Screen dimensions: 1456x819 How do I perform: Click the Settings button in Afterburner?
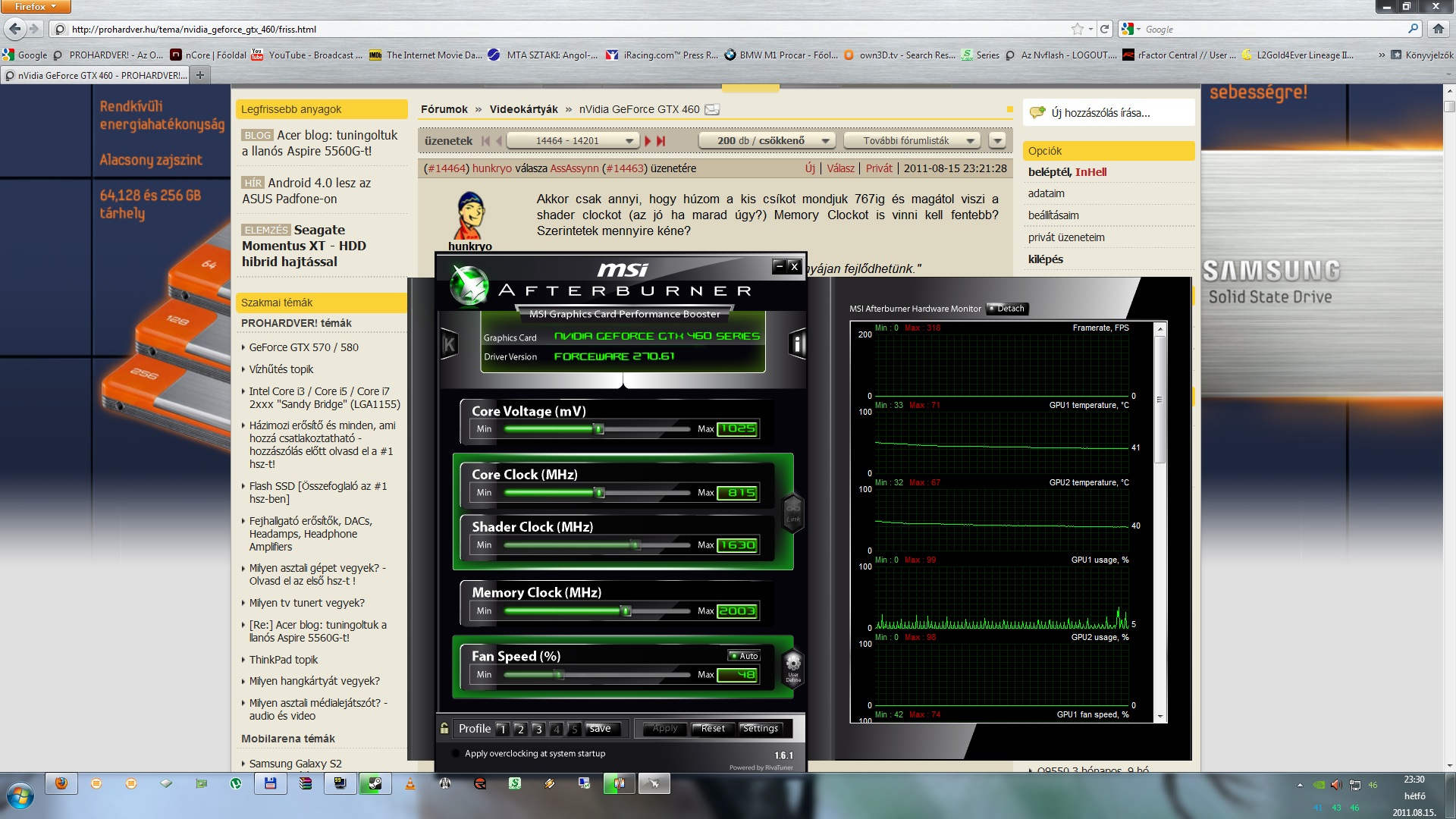pos(760,729)
